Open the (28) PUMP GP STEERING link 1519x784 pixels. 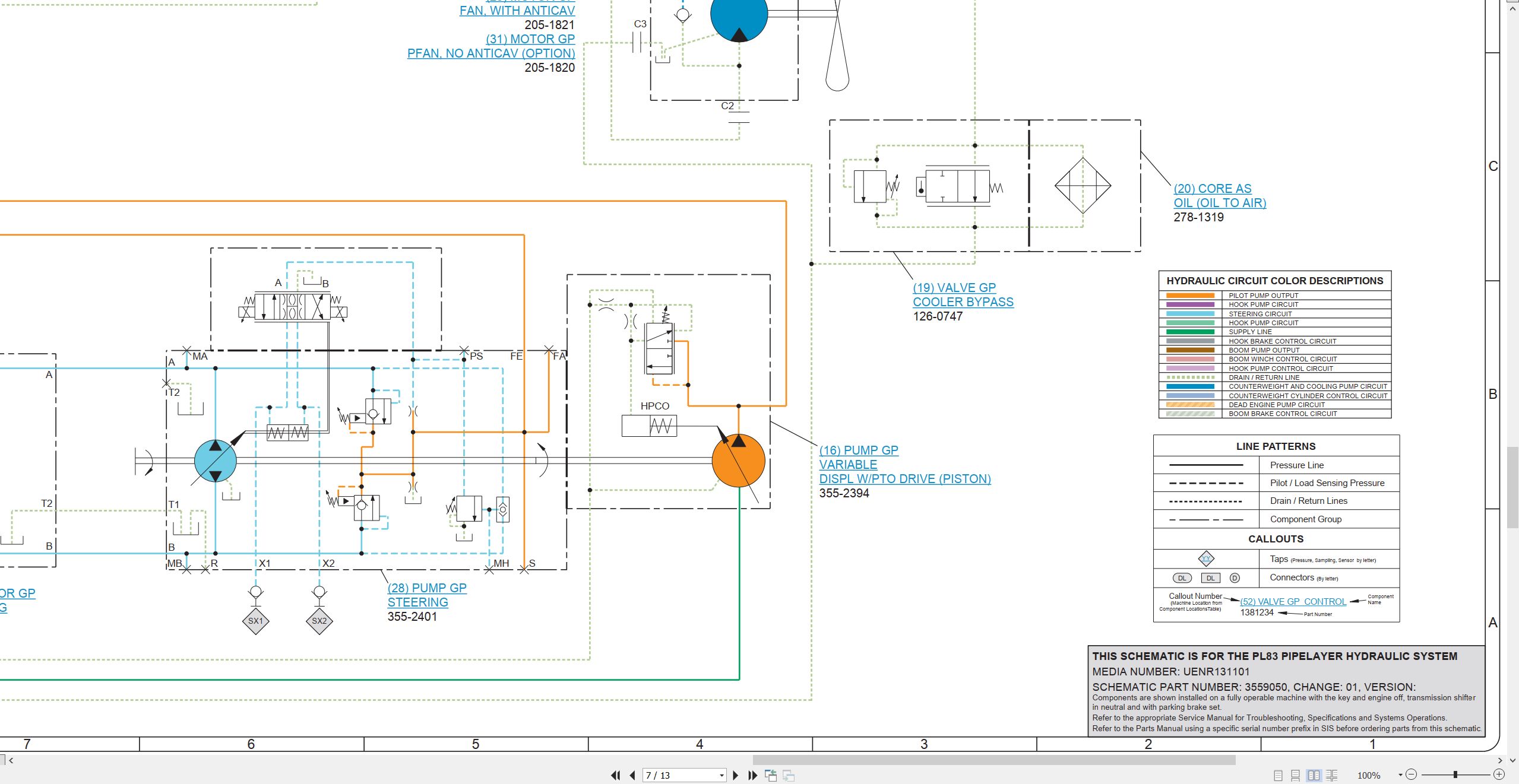click(x=427, y=595)
